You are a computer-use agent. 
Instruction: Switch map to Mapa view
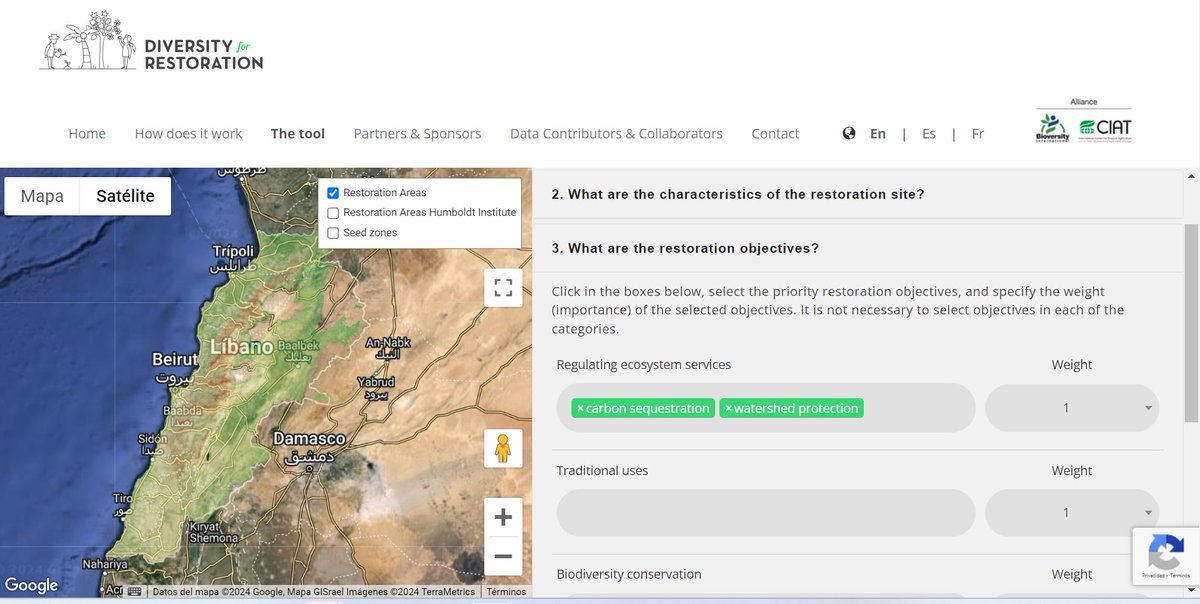[x=42, y=196]
